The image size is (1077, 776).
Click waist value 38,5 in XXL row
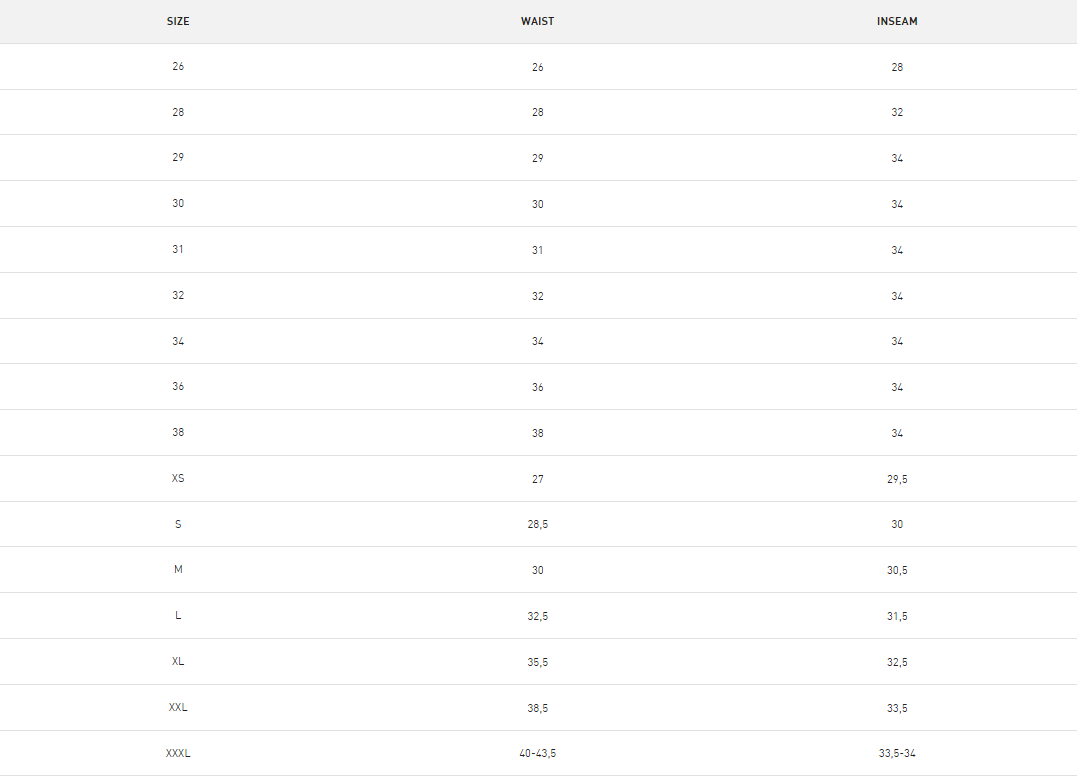(x=537, y=708)
